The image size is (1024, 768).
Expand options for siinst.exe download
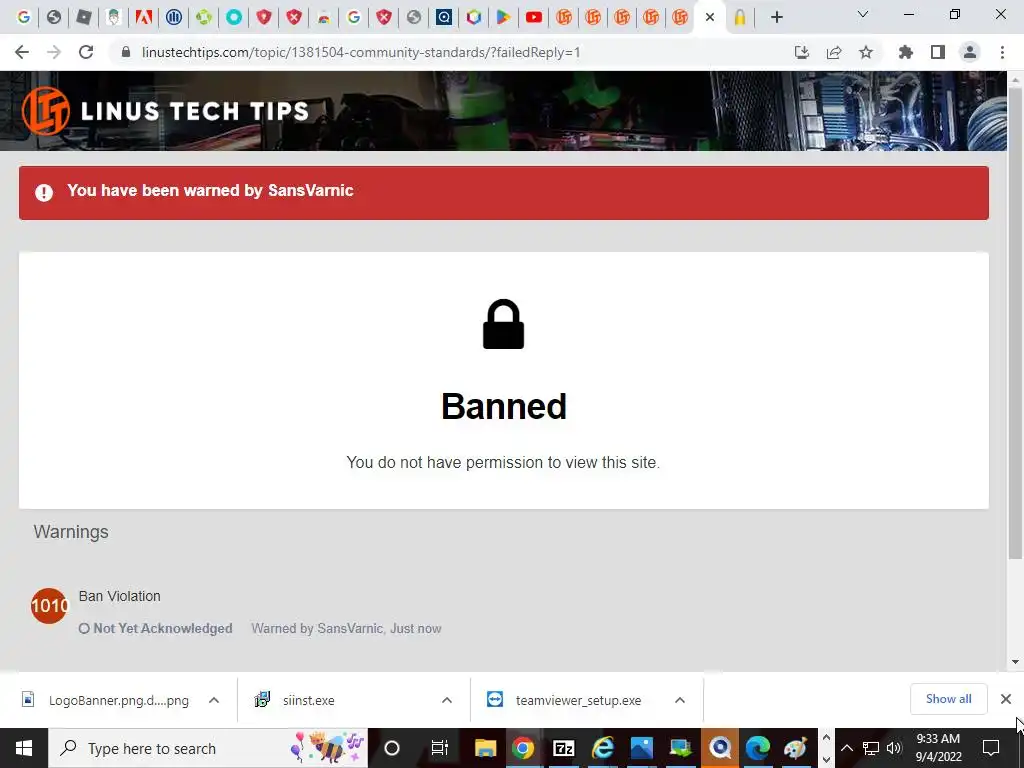pos(447,700)
